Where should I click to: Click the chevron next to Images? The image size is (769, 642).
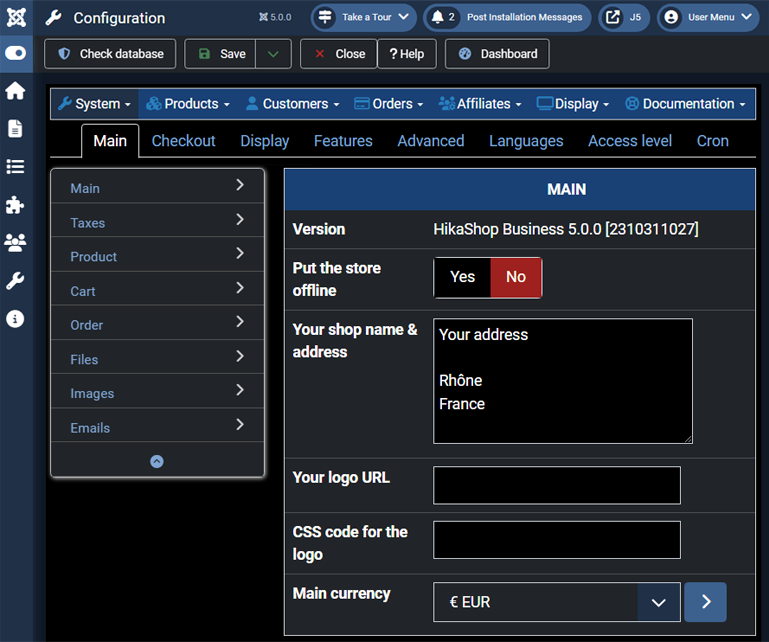(240, 390)
